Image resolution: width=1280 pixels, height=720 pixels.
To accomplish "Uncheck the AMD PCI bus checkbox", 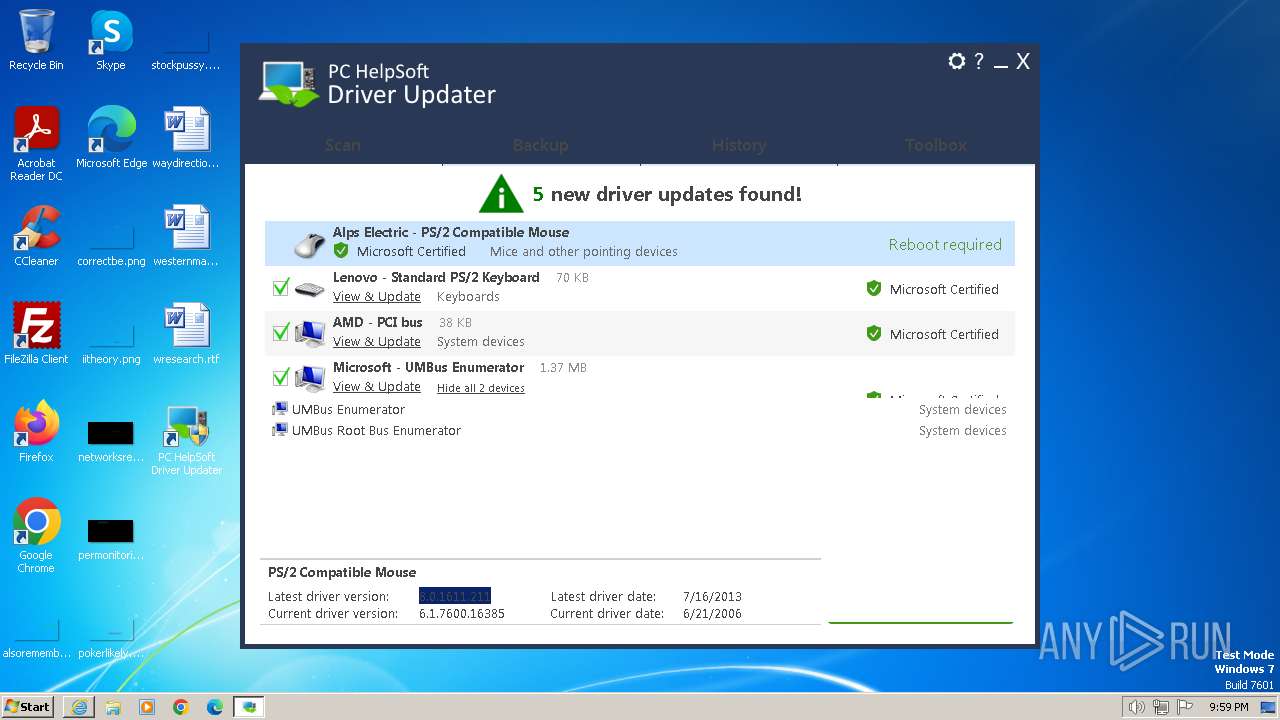I will point(280,332).
